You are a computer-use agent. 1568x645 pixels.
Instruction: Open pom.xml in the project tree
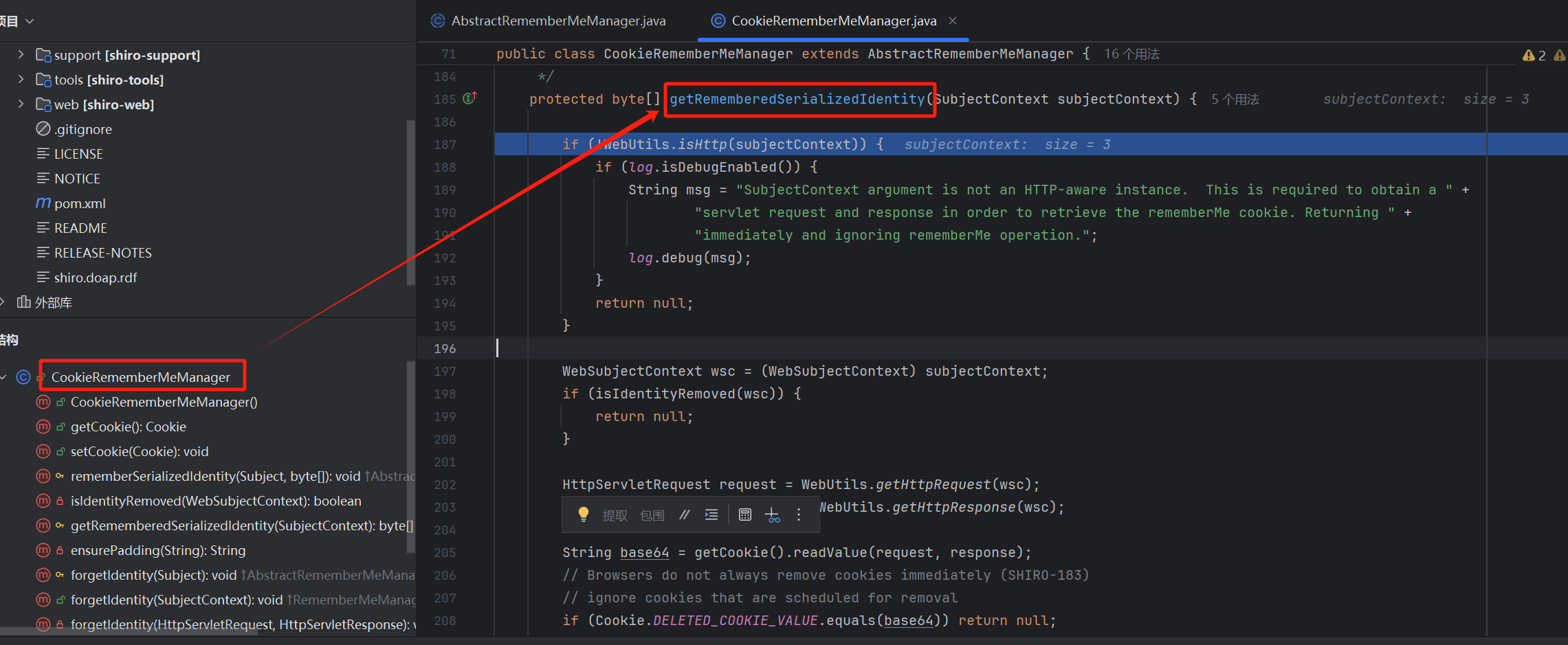(x=80, y=203)
